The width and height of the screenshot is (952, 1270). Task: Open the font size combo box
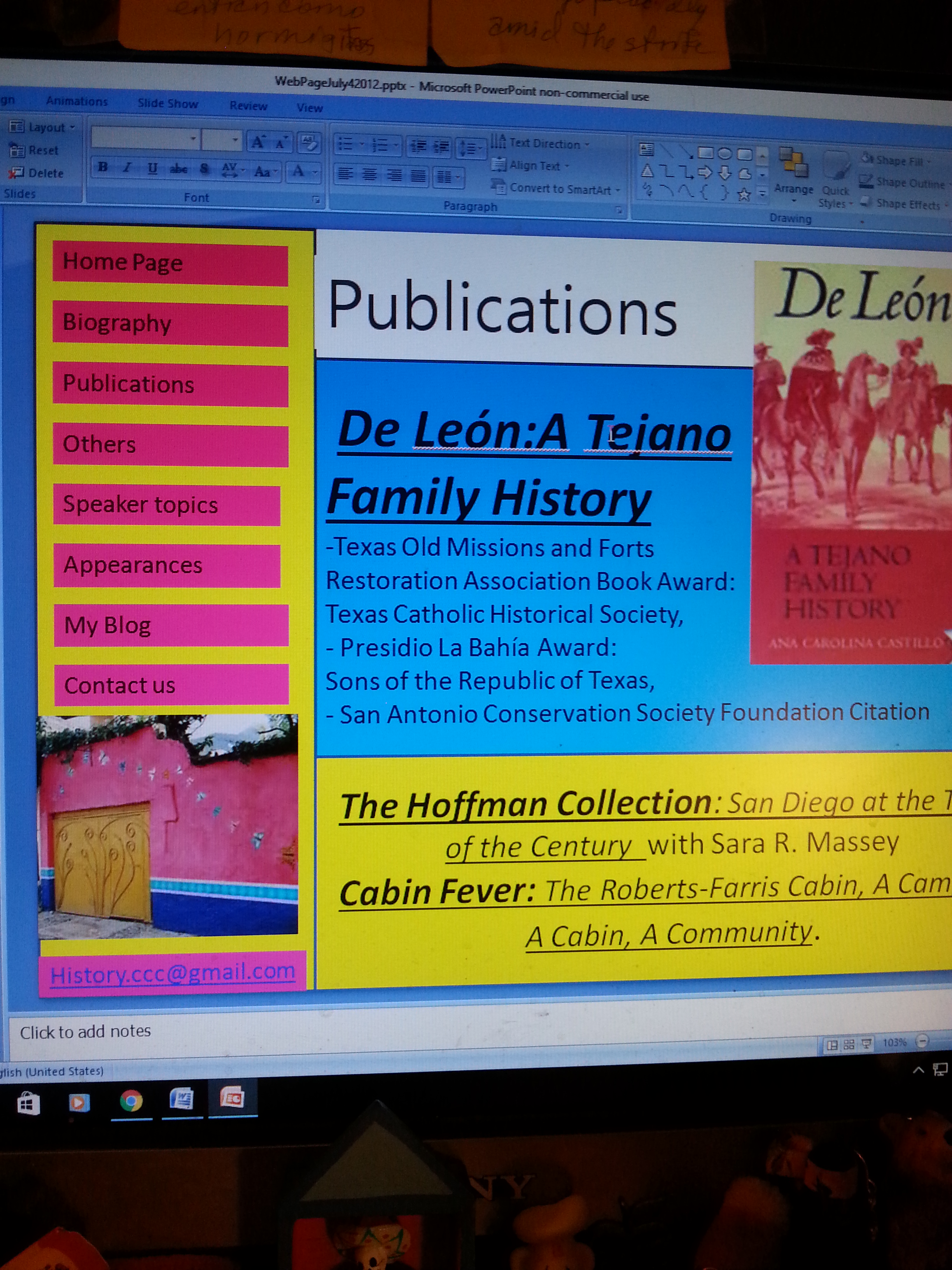222,140
